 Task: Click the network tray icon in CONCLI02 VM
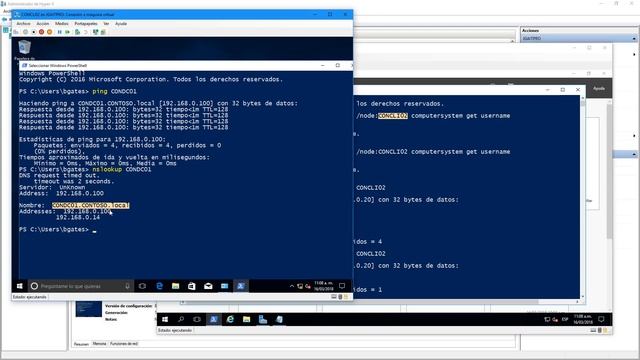pos(300,286)
